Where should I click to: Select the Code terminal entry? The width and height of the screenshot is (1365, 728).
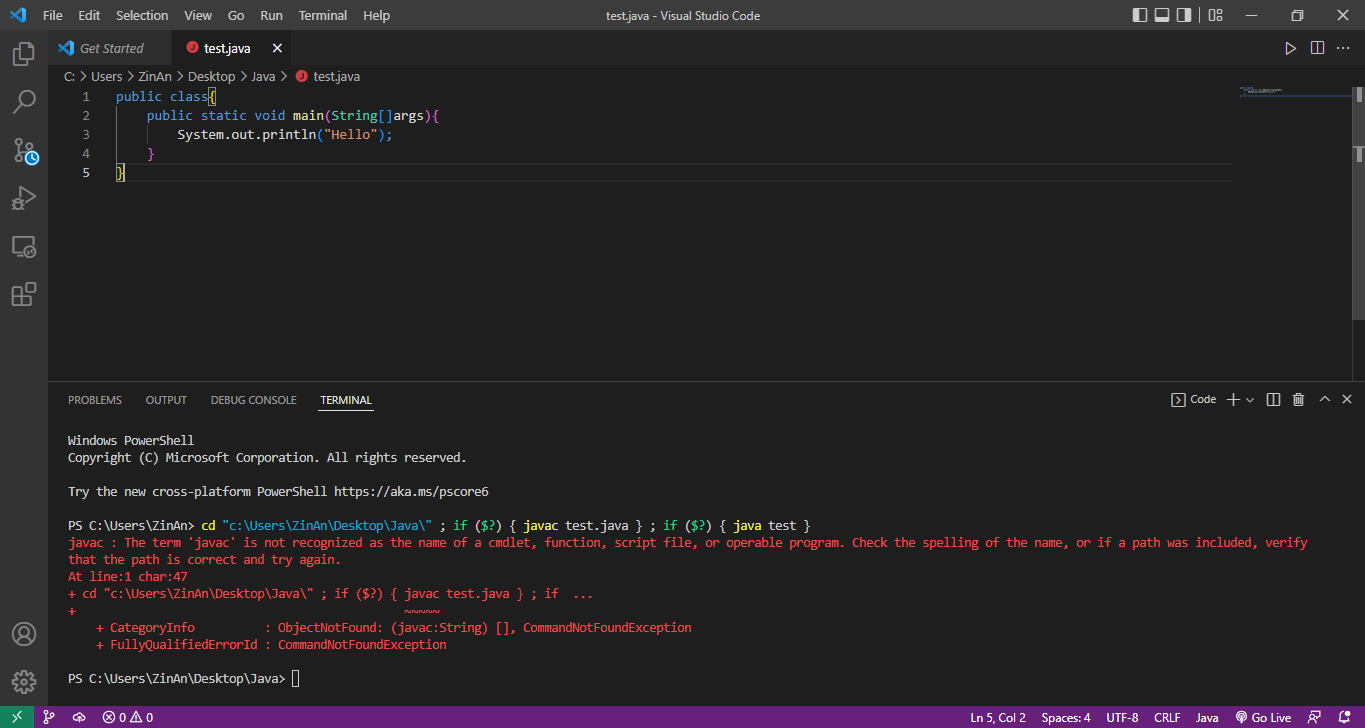1194,399
